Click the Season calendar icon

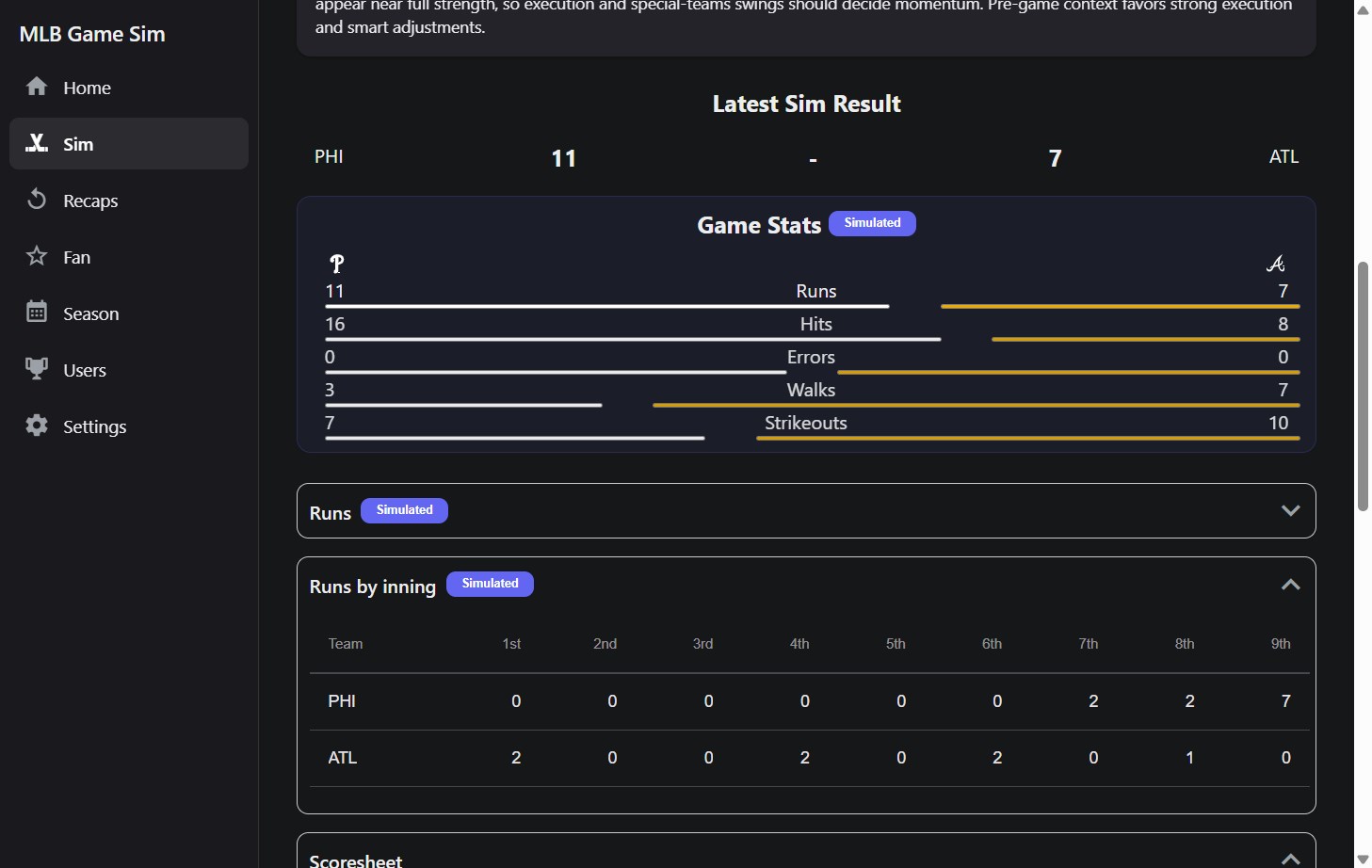(37, 313)
